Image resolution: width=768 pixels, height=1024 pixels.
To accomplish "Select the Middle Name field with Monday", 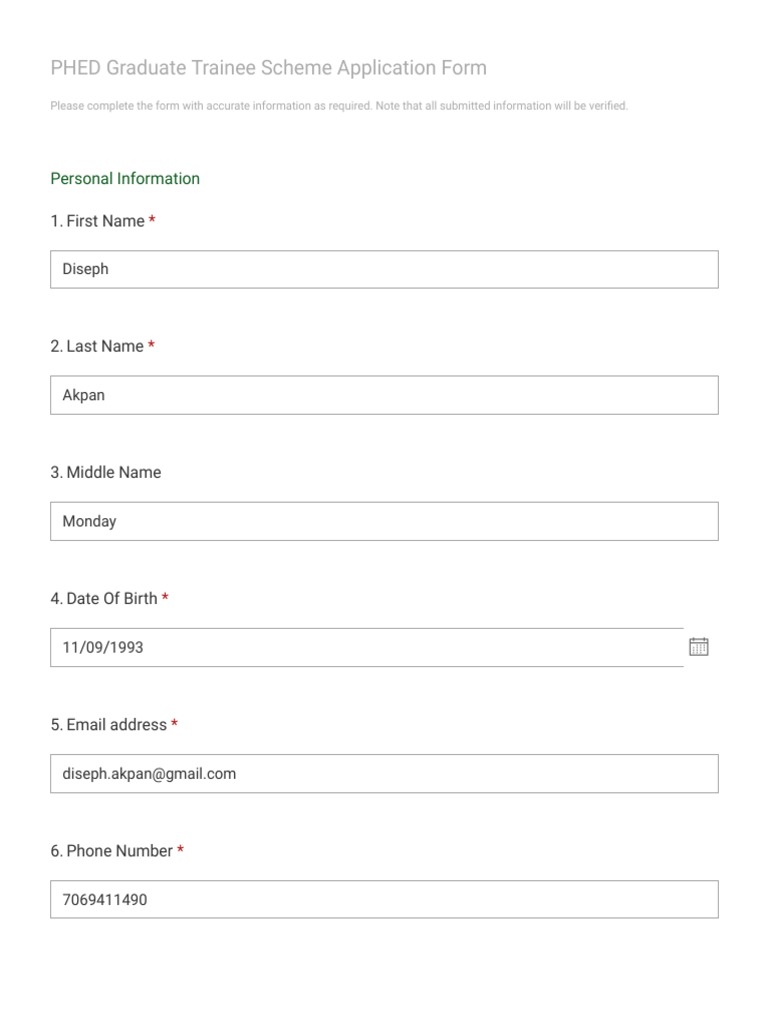I will pos(384,521).
